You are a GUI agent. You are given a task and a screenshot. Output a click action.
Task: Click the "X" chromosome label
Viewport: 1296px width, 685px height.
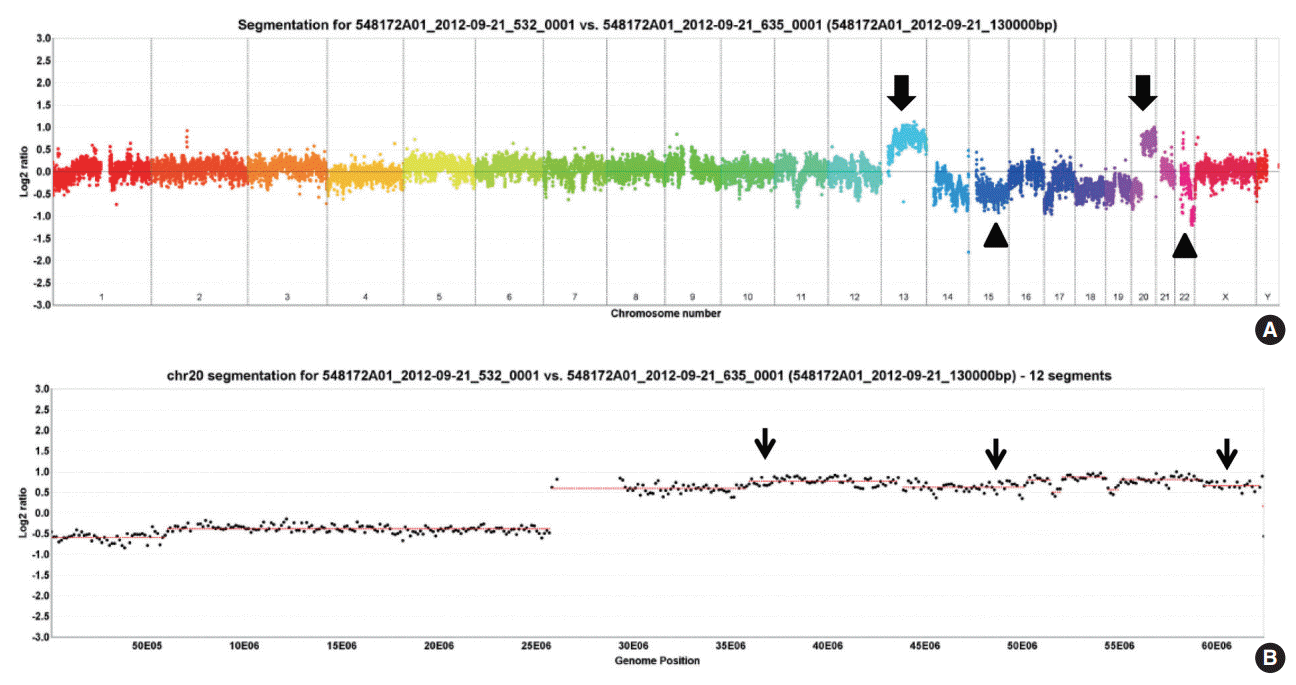(x=1225, y=298)
